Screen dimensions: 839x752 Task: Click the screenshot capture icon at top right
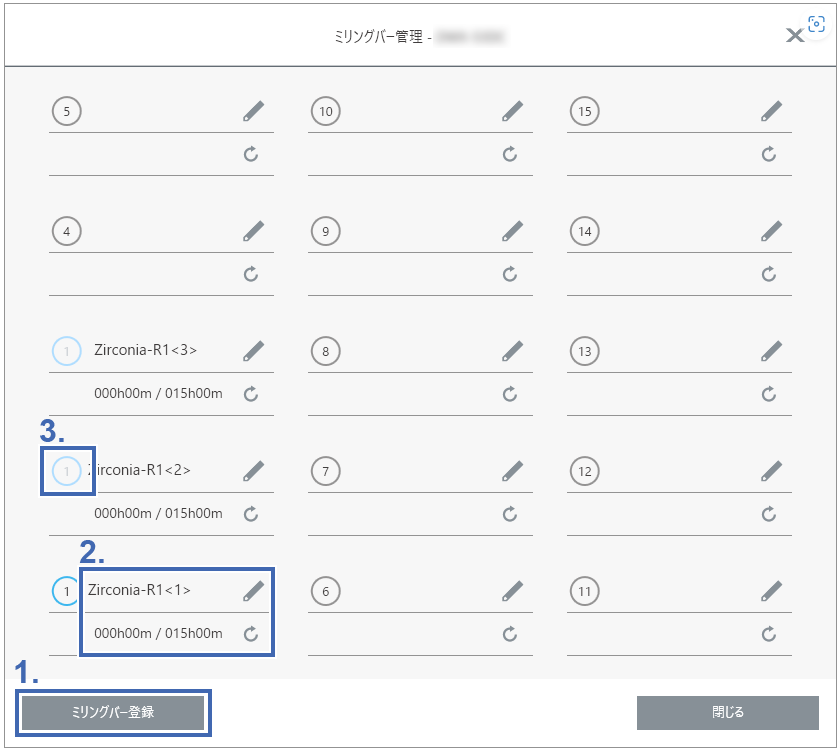coord(817,25)
